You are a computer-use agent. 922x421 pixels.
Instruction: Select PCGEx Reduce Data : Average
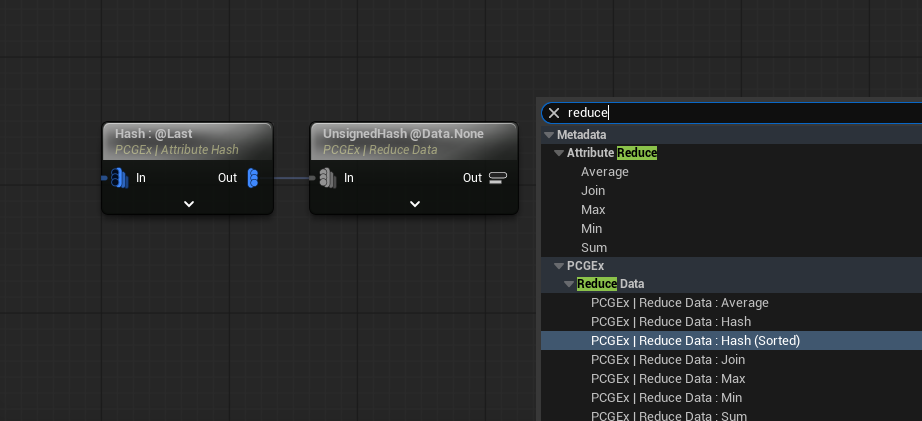pyautogui.click(x=679, y=303)
